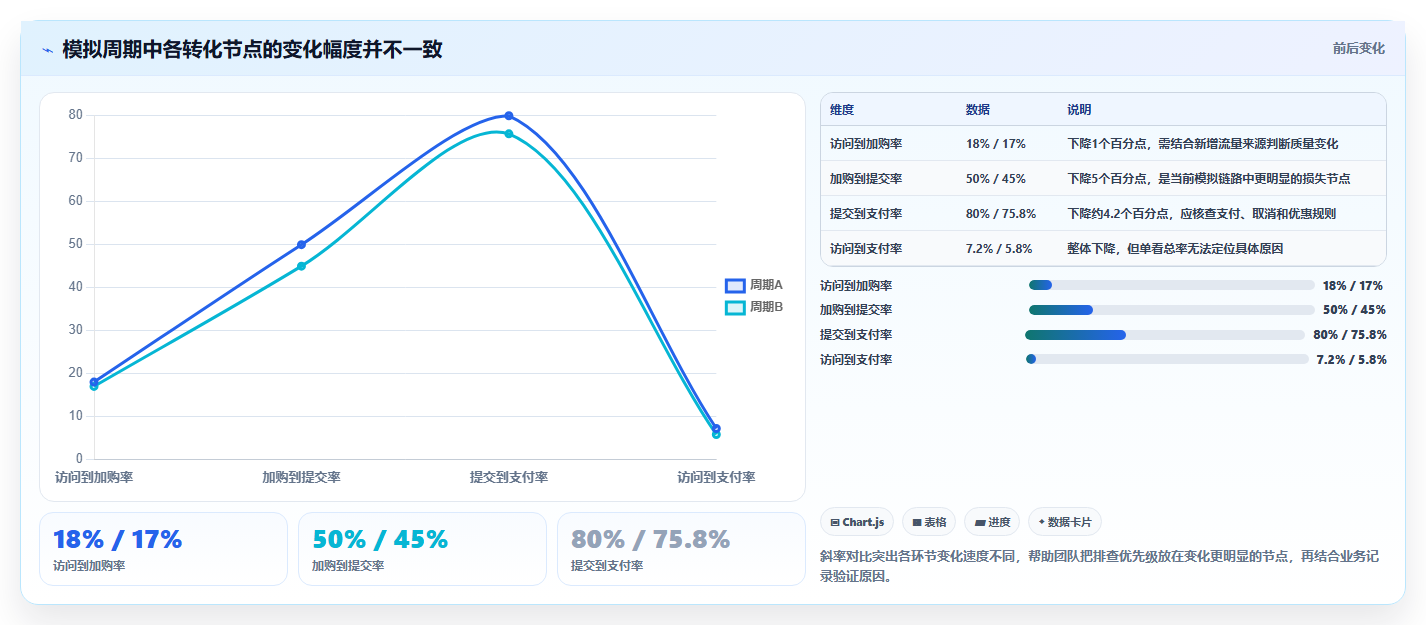Viewport: 1426px width, 625px height.
Task: Toggle the 周期A legend swatch
Action: (x=735, y=286)
